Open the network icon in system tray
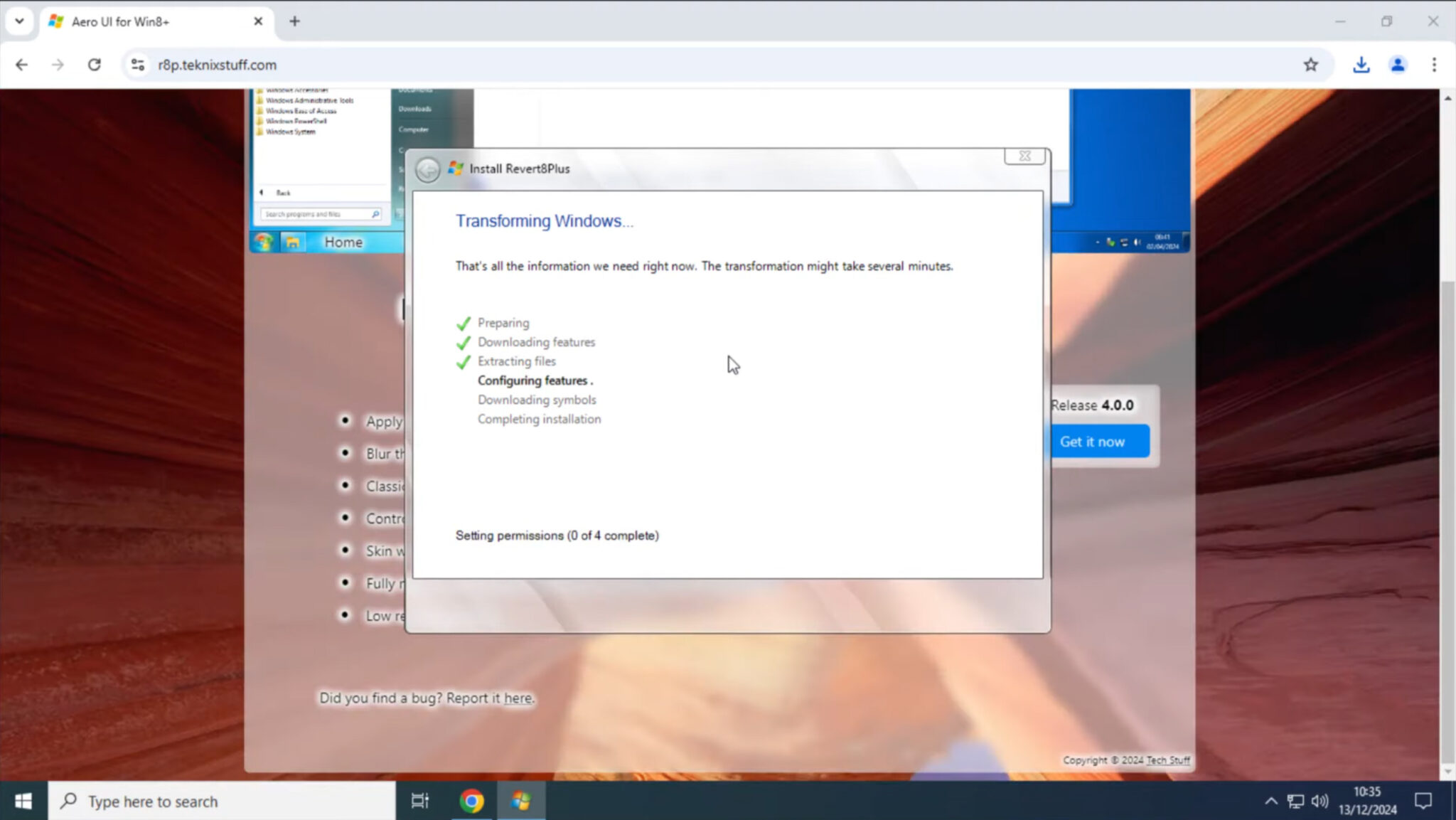Image resolution: width=1456 pixels, height=820 pixels. click(1295, 801)
